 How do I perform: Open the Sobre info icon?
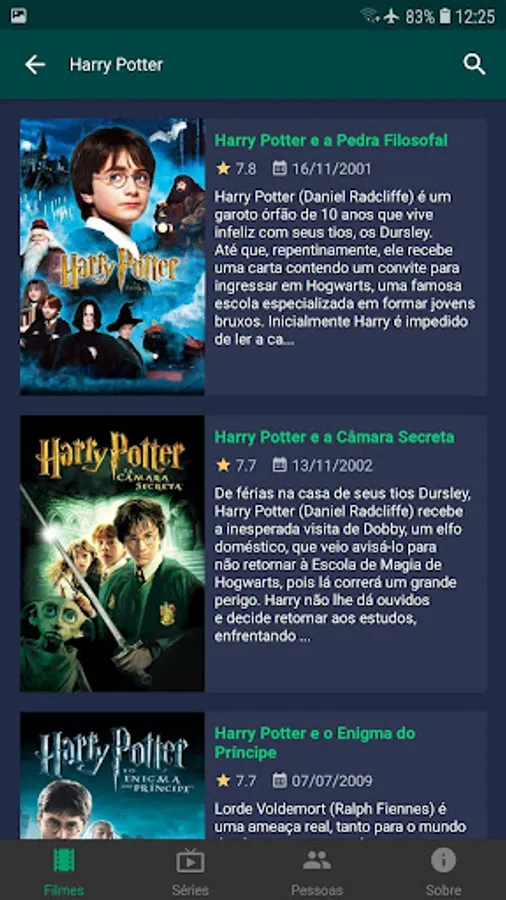[x=443, y=860]
